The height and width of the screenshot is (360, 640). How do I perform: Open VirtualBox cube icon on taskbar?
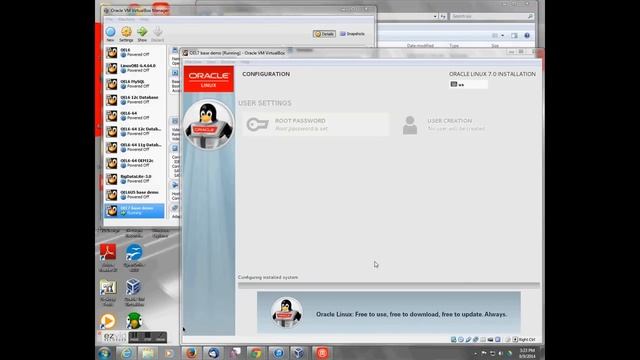click(299, 353)
